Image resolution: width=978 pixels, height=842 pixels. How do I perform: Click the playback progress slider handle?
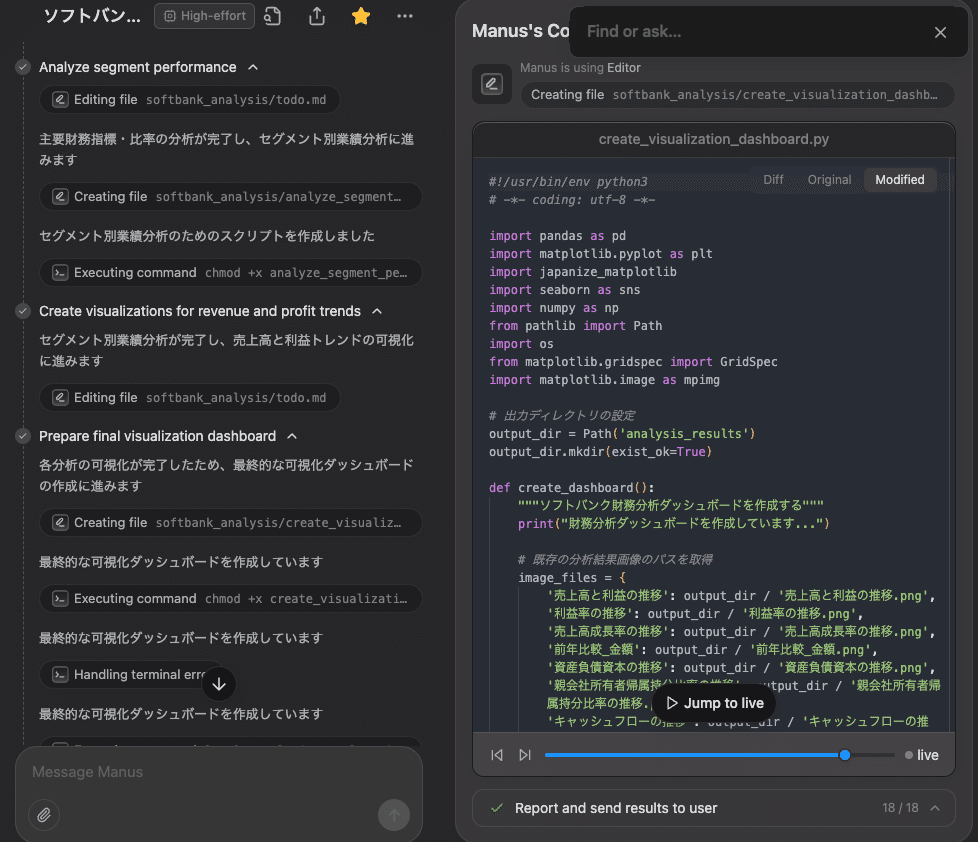click(x=845, y=755)
